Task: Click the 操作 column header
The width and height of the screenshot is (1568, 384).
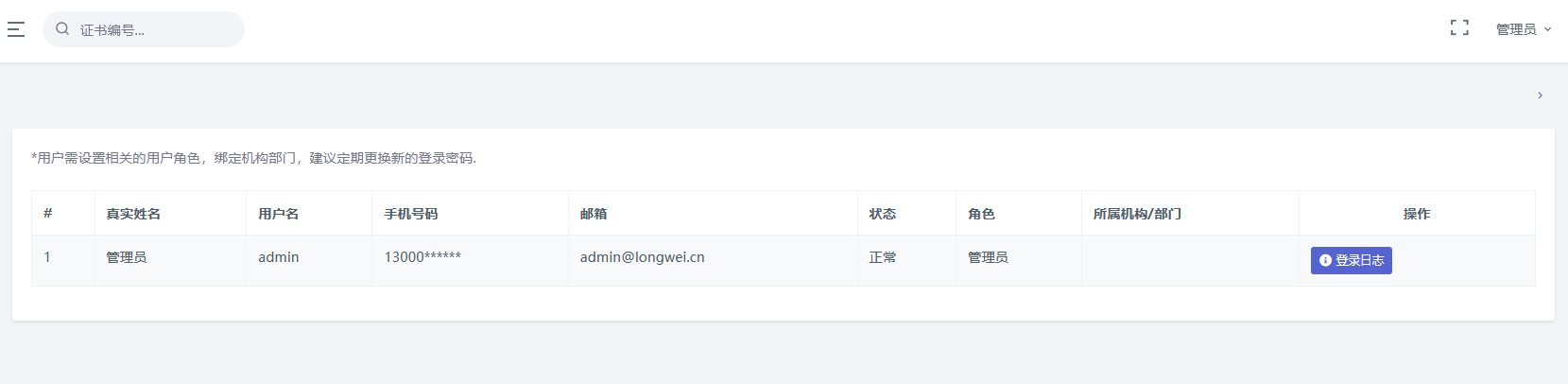Action: 1417,214
